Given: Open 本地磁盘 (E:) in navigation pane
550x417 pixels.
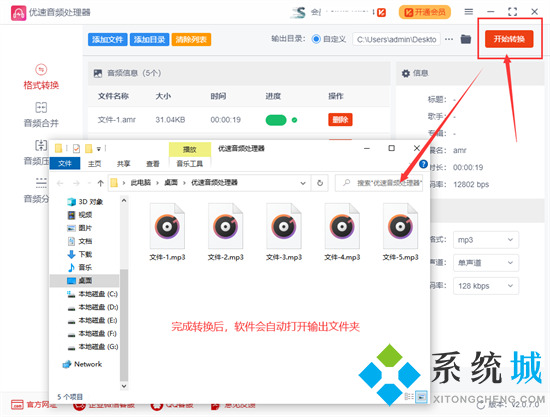Looking at the screenshot, I should click(93, 320).
